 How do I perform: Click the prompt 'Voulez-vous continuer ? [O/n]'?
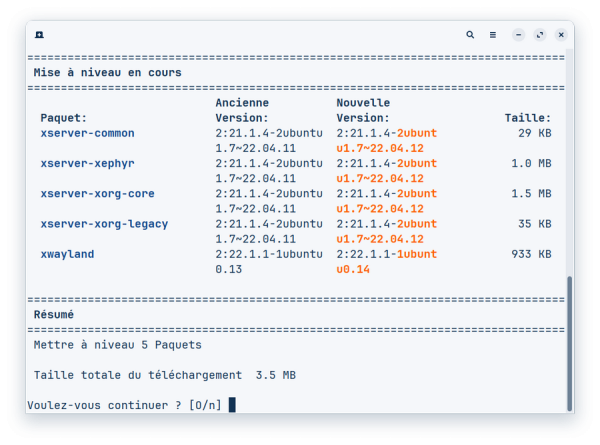coord(124,405)
